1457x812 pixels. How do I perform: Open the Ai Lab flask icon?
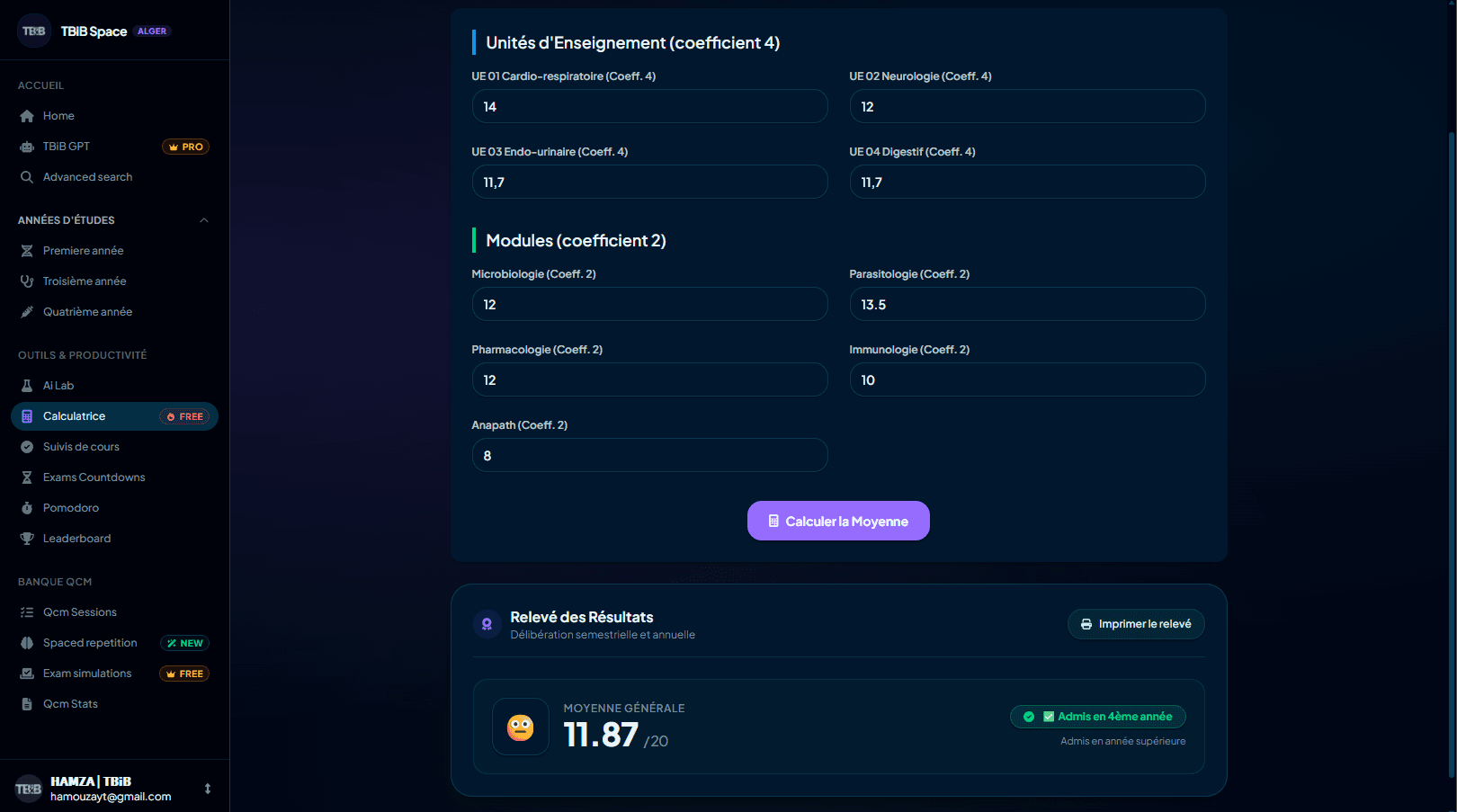27,386
